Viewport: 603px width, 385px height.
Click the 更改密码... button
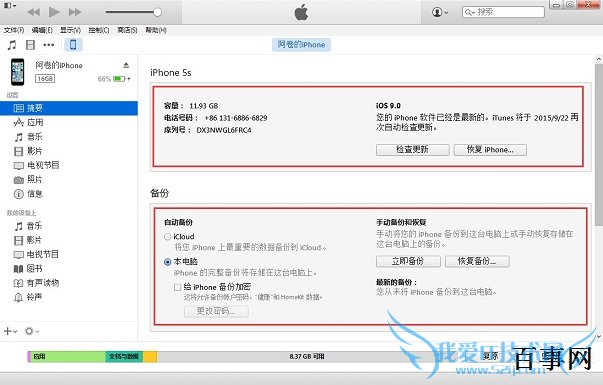coord(216,311)
